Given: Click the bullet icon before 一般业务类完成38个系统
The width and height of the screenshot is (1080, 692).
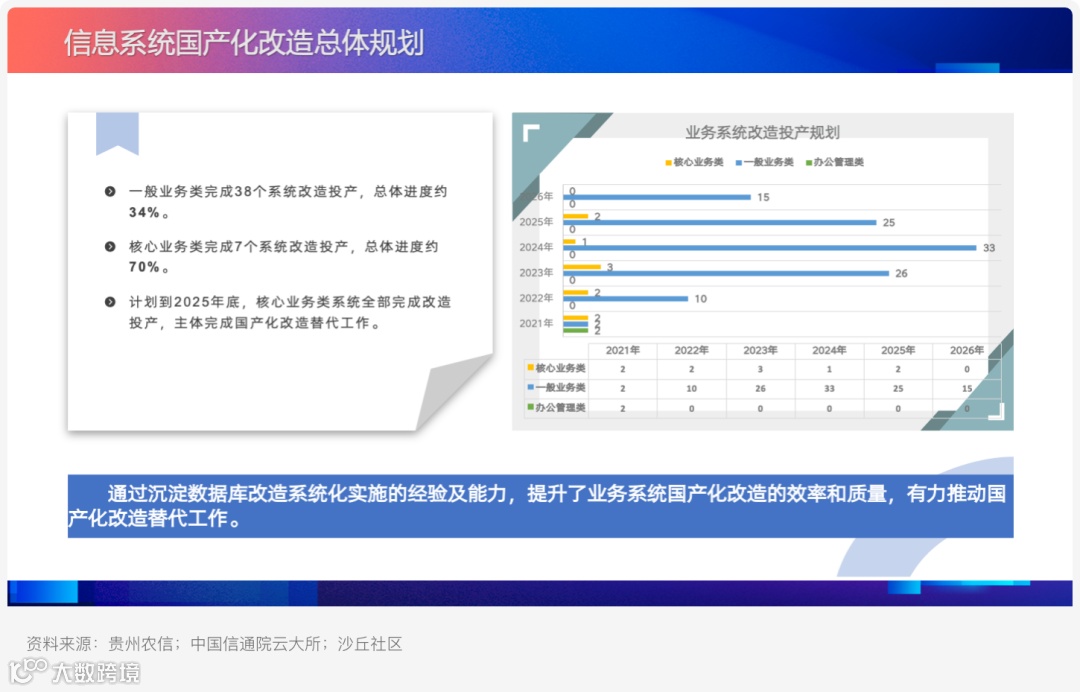Looking at the screenshot, I should (110, 191).
